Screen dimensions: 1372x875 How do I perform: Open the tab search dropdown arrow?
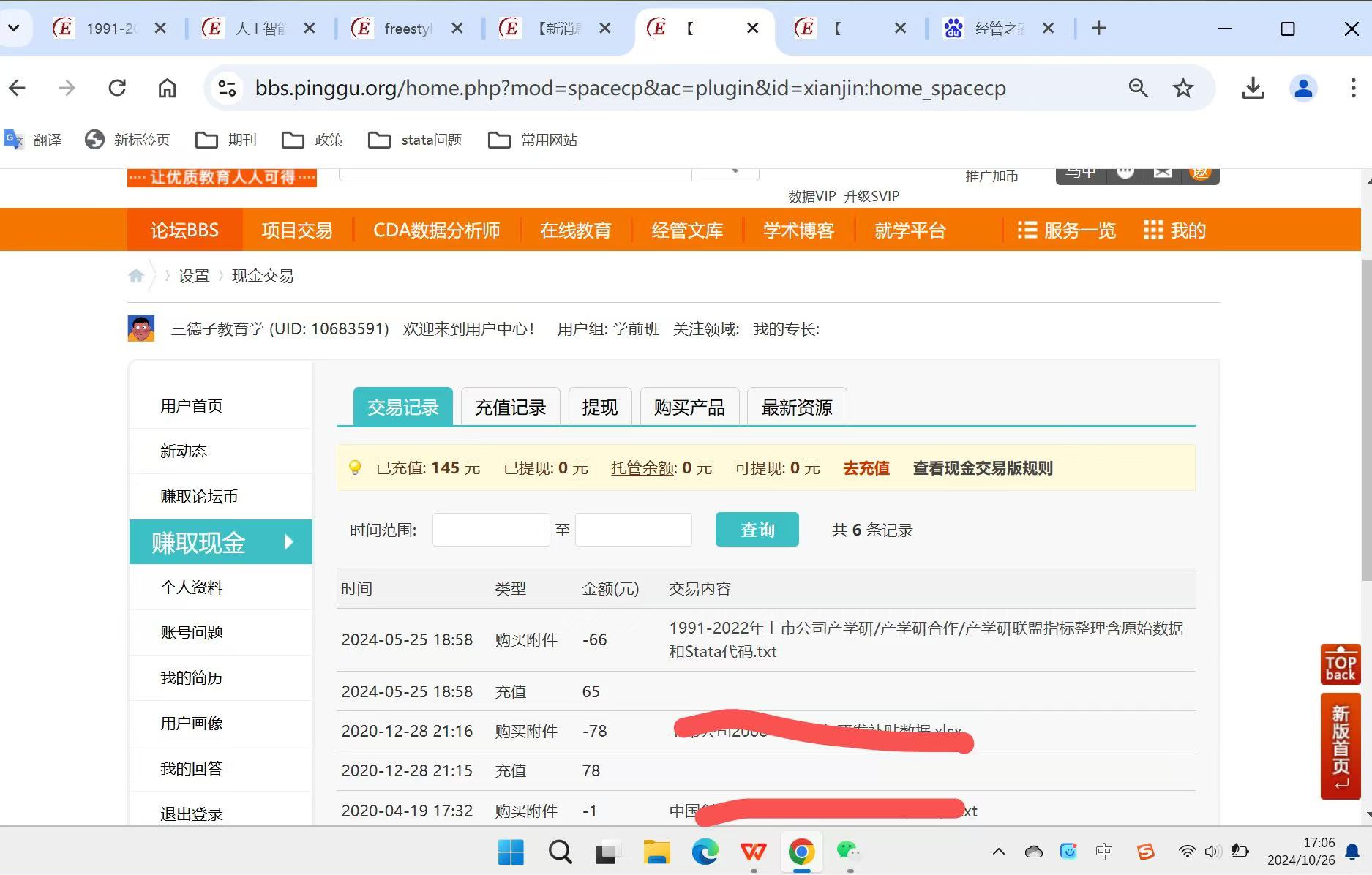coord(14,29)
